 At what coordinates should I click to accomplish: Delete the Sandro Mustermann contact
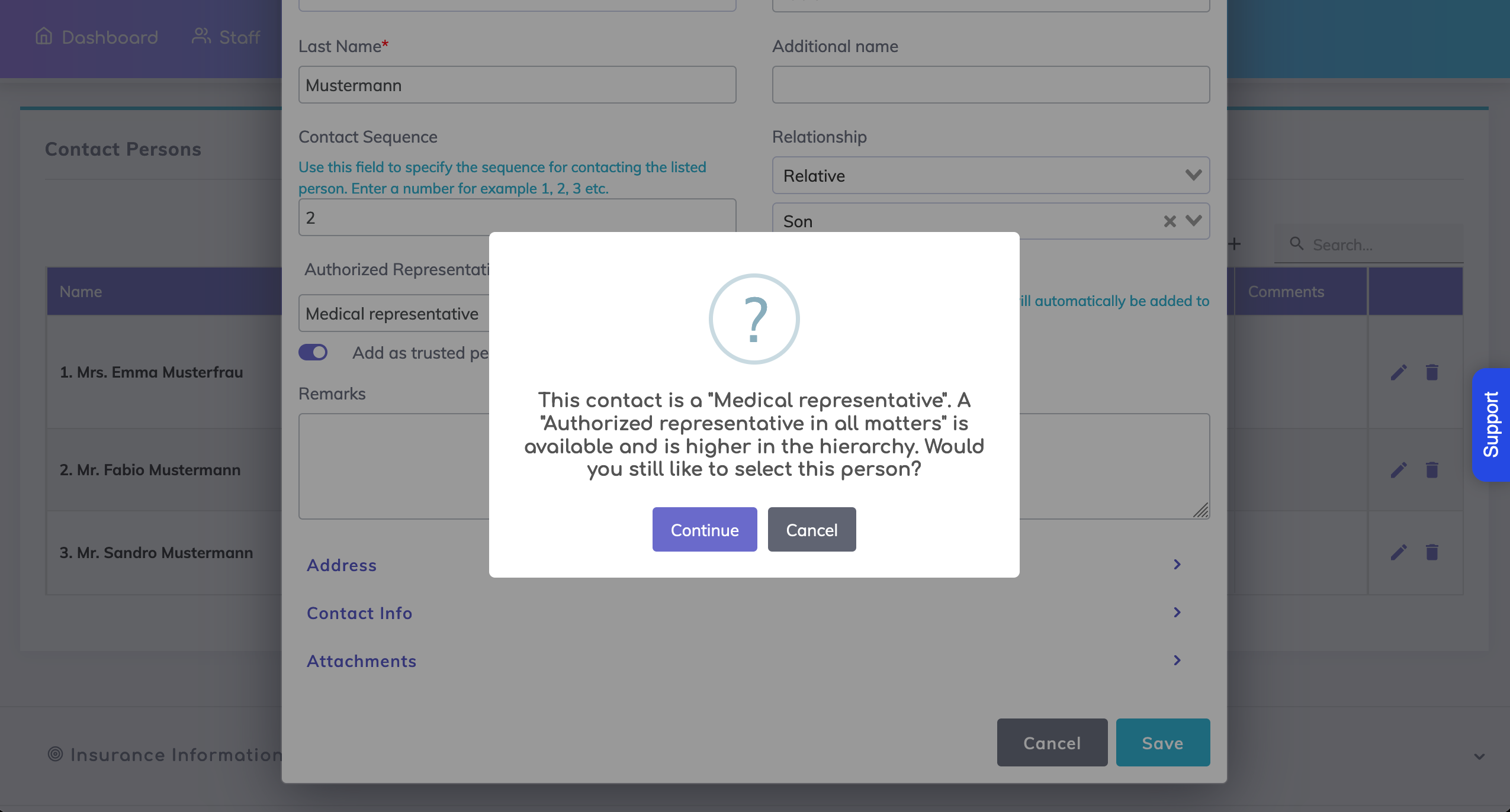coord(1432,552)
